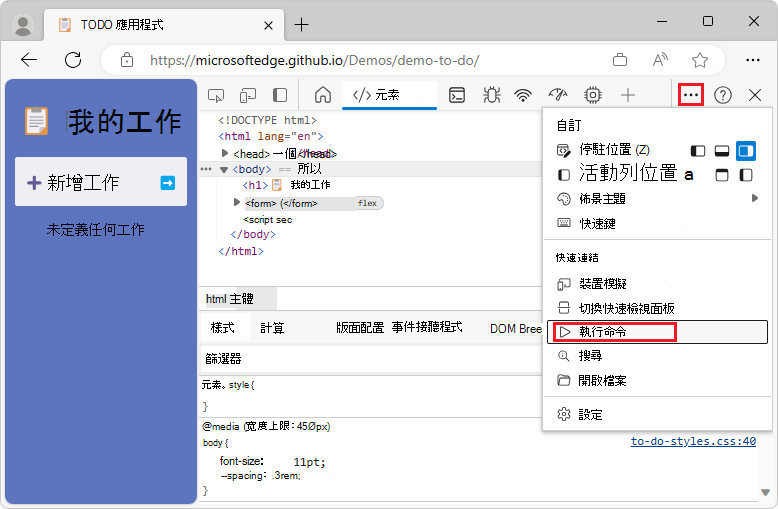Viewport: 778px width, 509px height.
Task: Select the html lang="en" element line
Action: coord(271,136)
